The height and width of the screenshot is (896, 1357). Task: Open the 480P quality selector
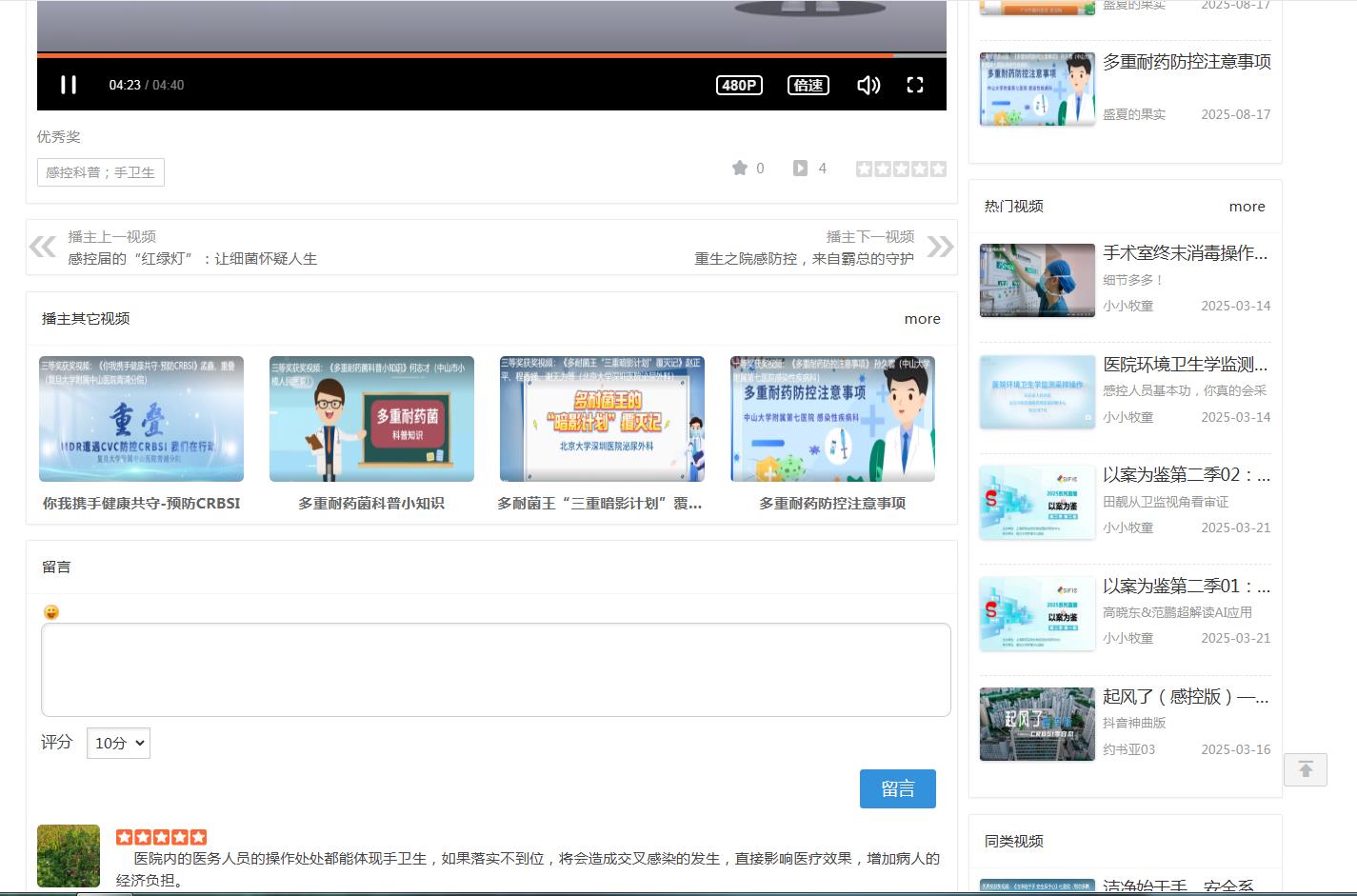pos(738,85)
